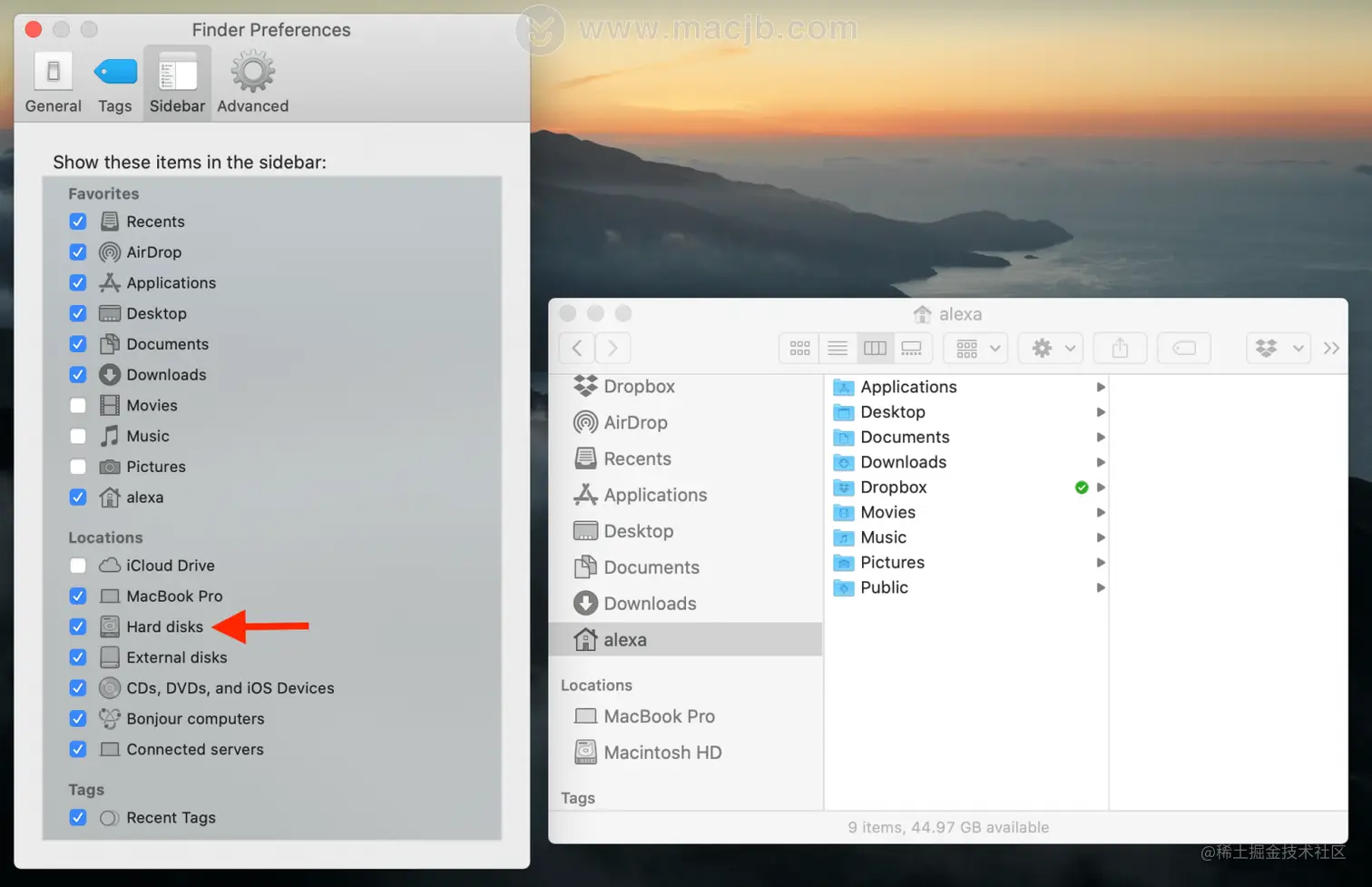
Task: Click the Edit Tags toolbar button
Action: (1184, 349)
